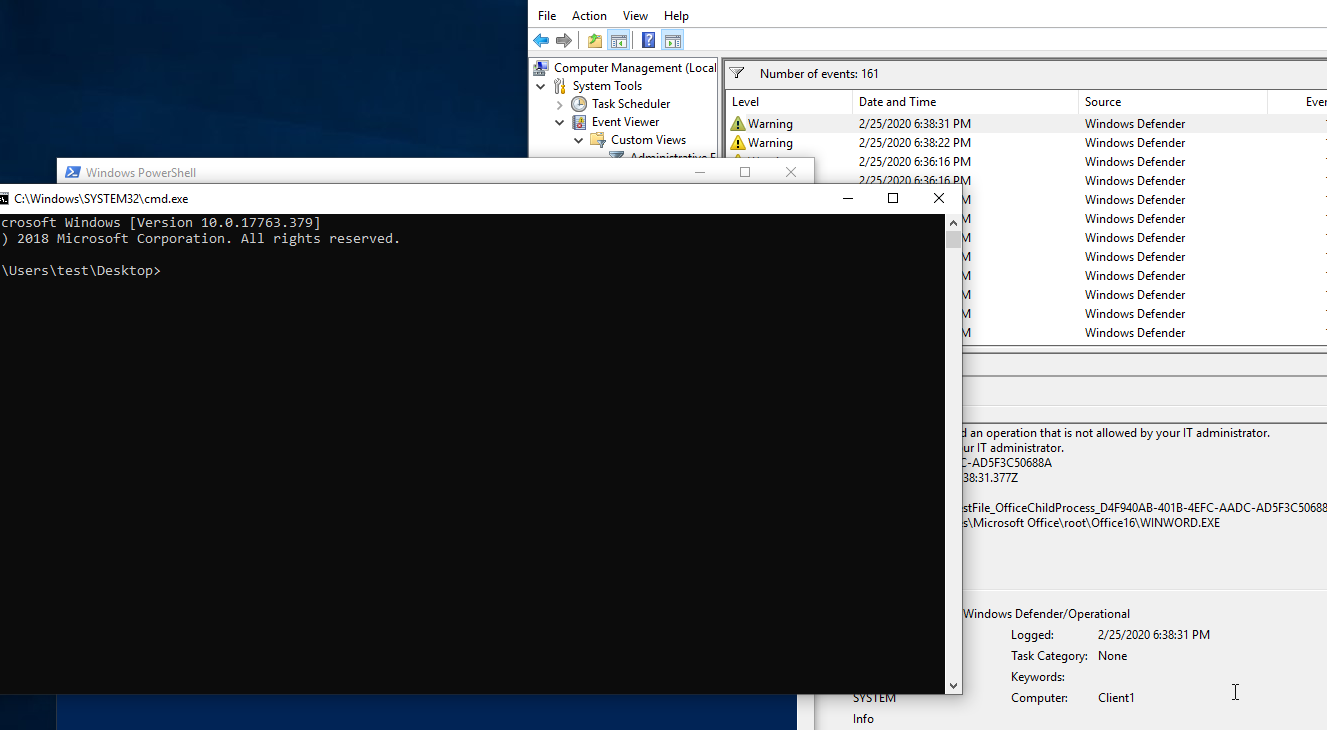Open the Action menu

pos(589,16)
